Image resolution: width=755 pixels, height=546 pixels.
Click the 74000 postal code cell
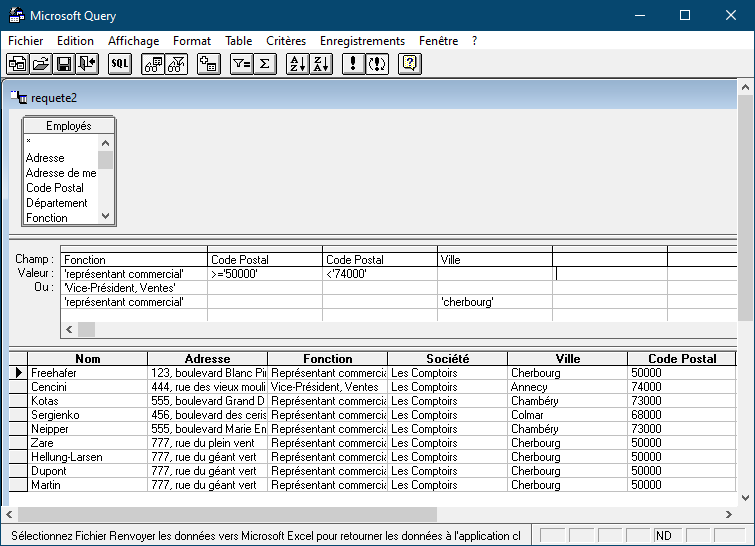pos(682,387)
